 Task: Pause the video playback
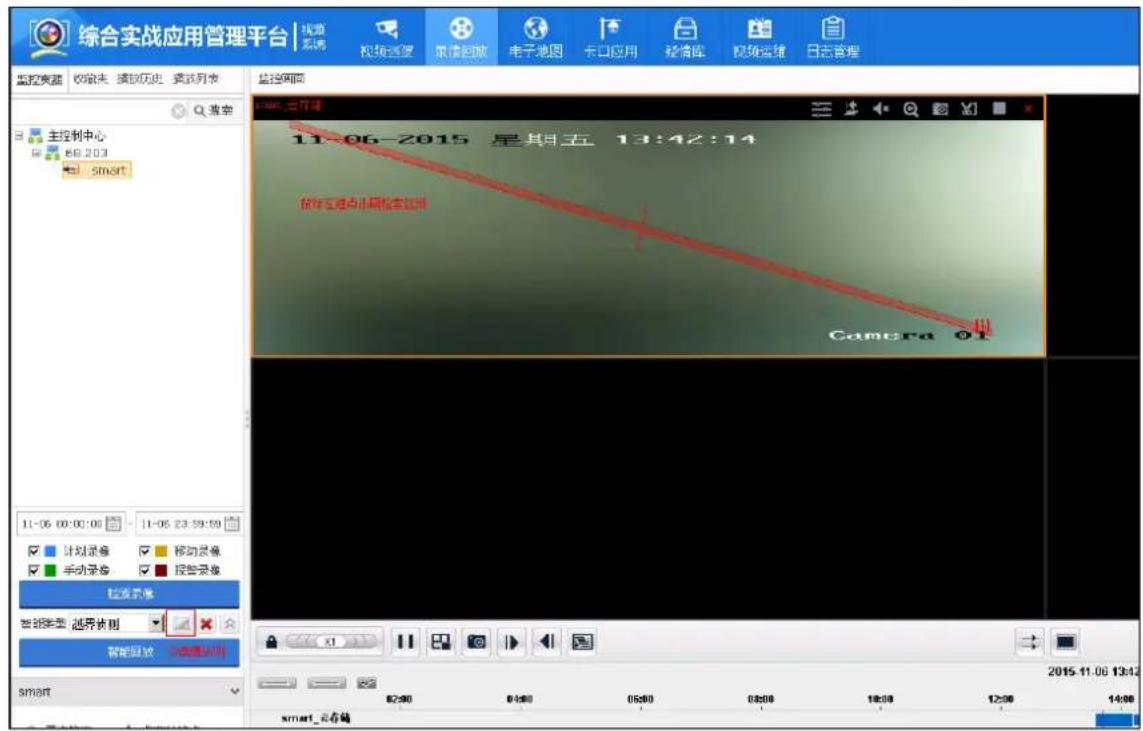click(x=405, y=642)
